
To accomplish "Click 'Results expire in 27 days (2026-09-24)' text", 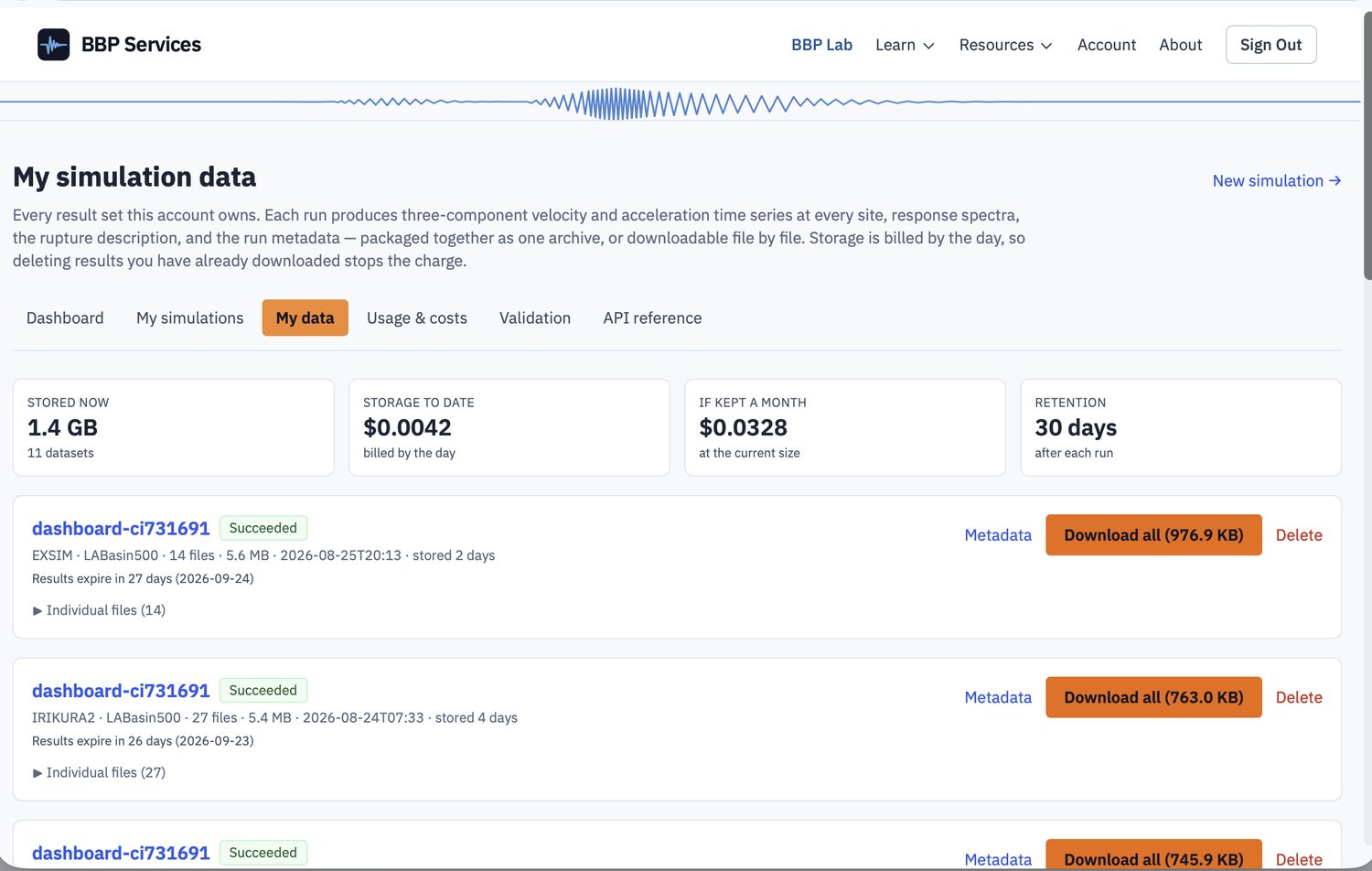I will point(143,578).
